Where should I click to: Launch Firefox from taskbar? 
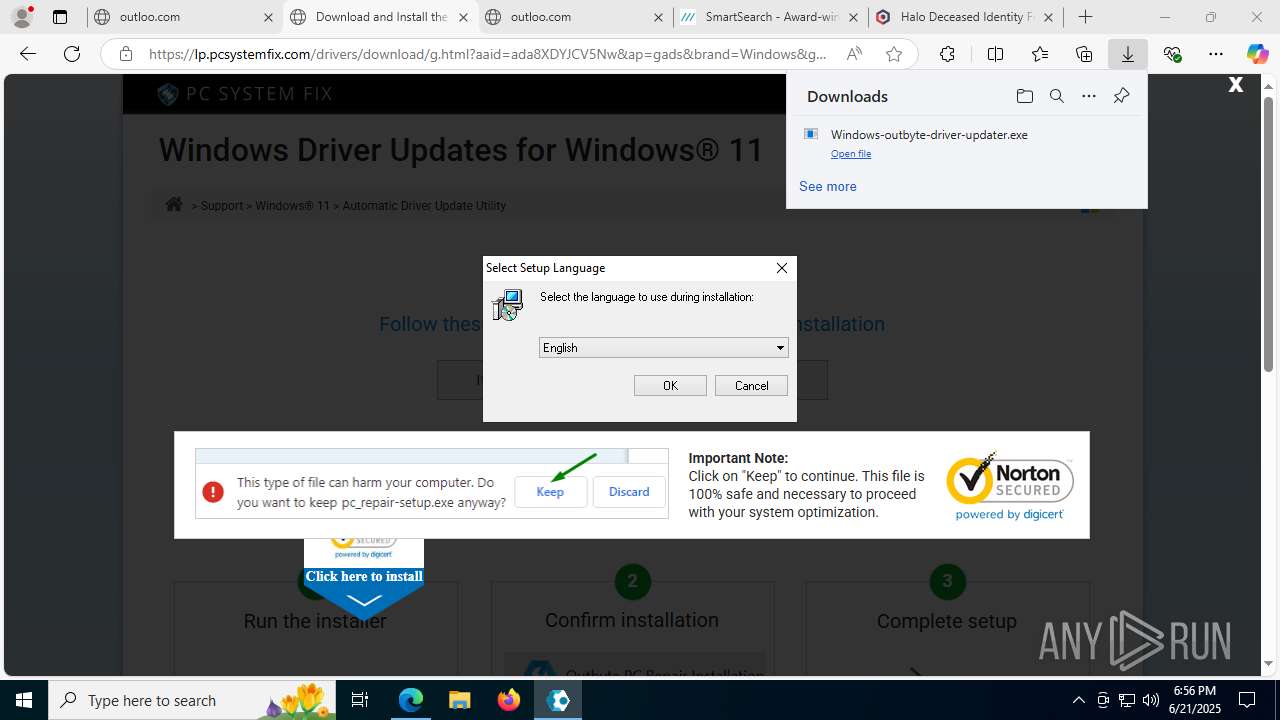pyautogui.click(x=509, y=700)
